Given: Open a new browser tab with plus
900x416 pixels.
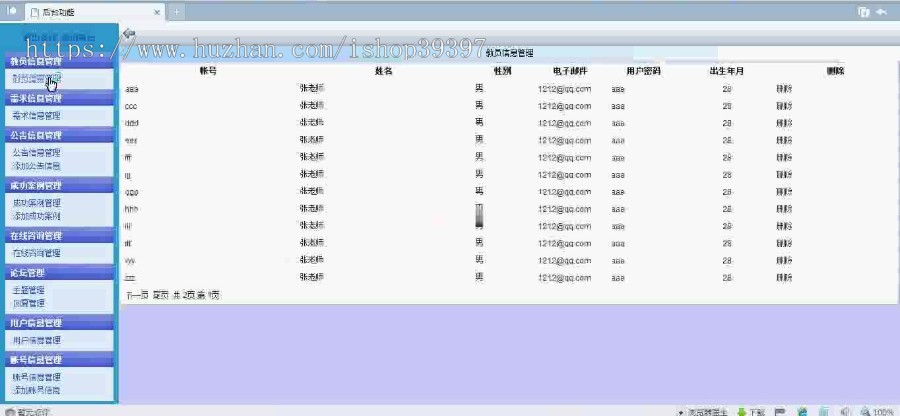Looking at the screenshot, I should tap(177, 12).
